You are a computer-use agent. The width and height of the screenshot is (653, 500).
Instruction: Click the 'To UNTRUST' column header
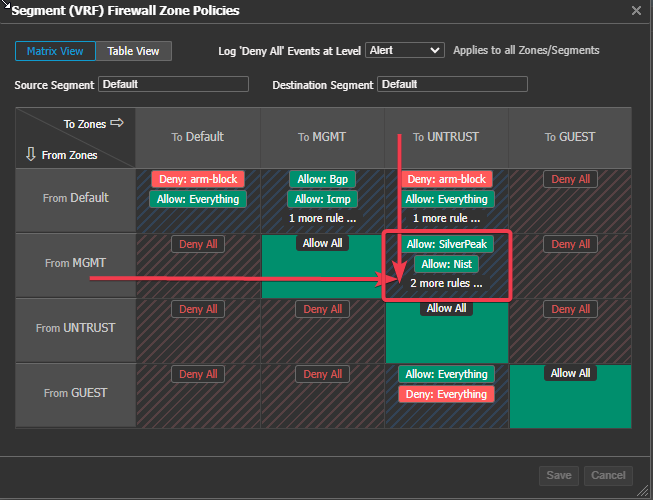pyautogui.click(x=446, y=137)
